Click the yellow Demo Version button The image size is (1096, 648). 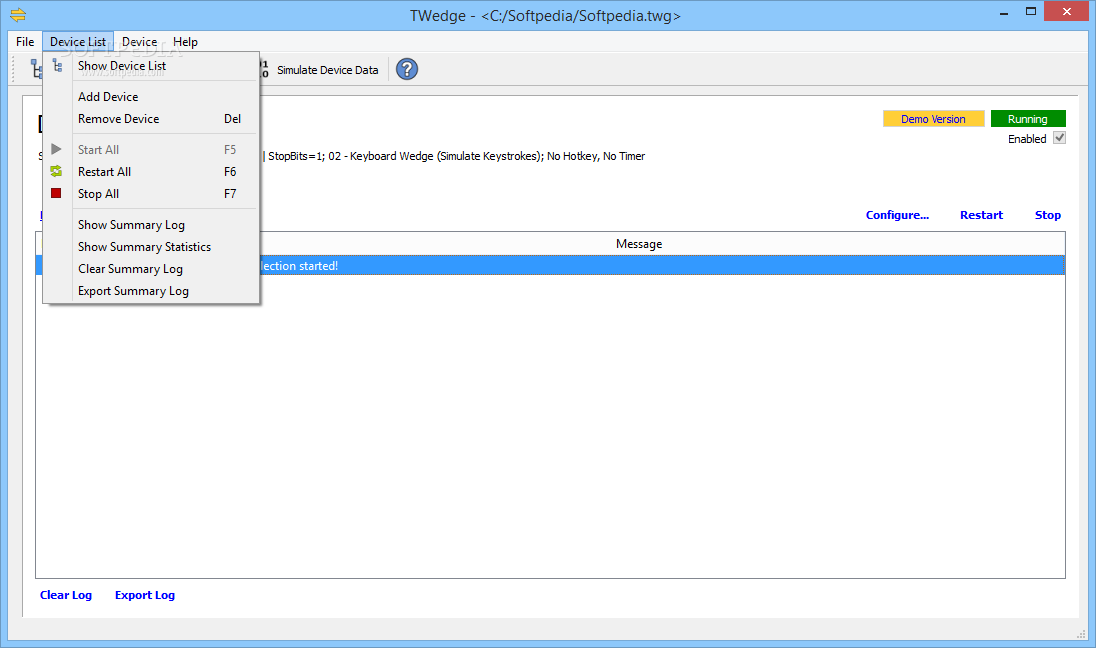(x=933, y=119)
